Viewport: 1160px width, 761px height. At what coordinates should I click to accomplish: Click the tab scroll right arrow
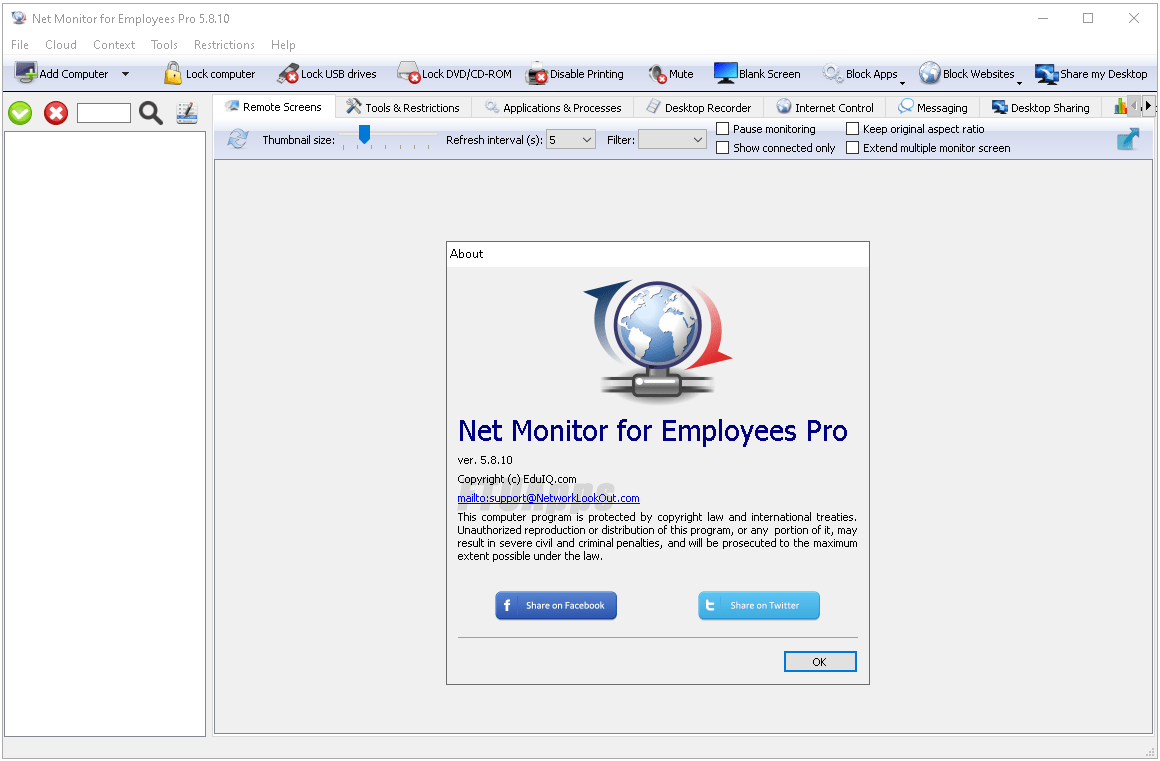tap(1148, 106)
